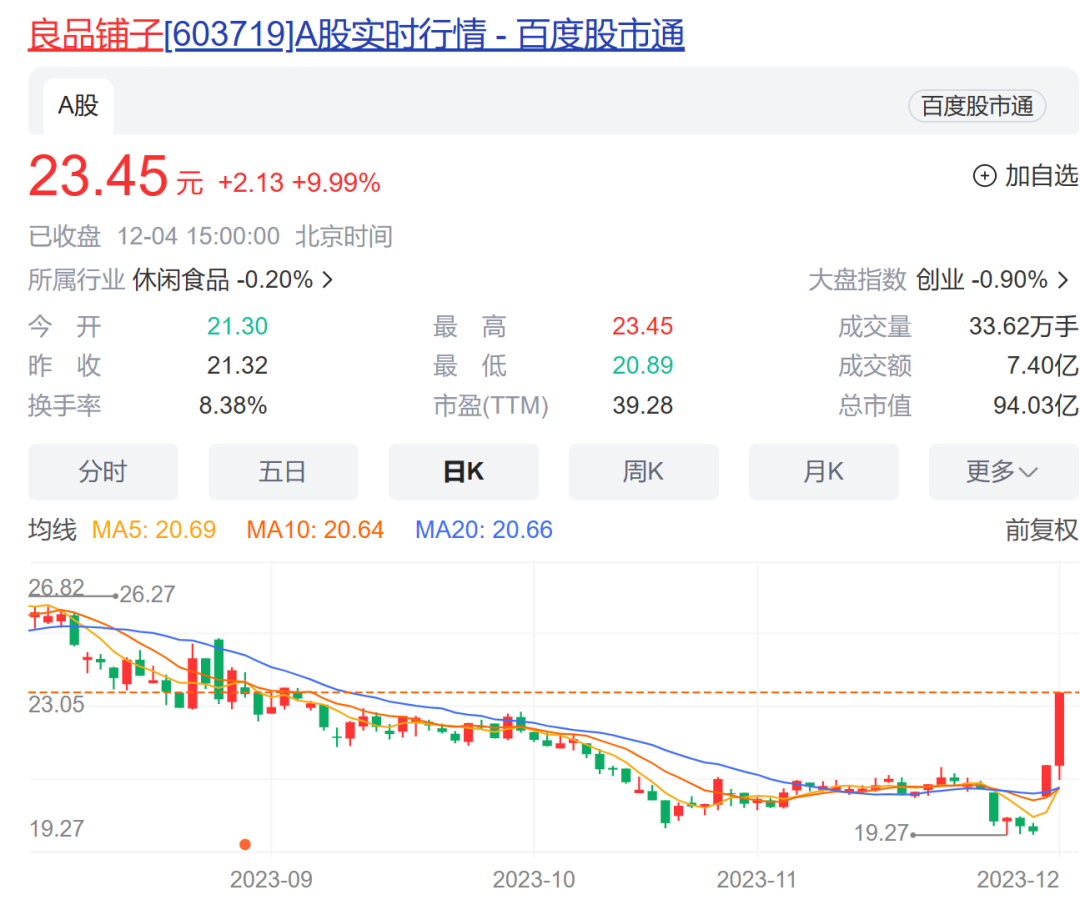Select the A股 tab
The width and height of the screenshot is (1080, 900).
[x=79, y=106]
